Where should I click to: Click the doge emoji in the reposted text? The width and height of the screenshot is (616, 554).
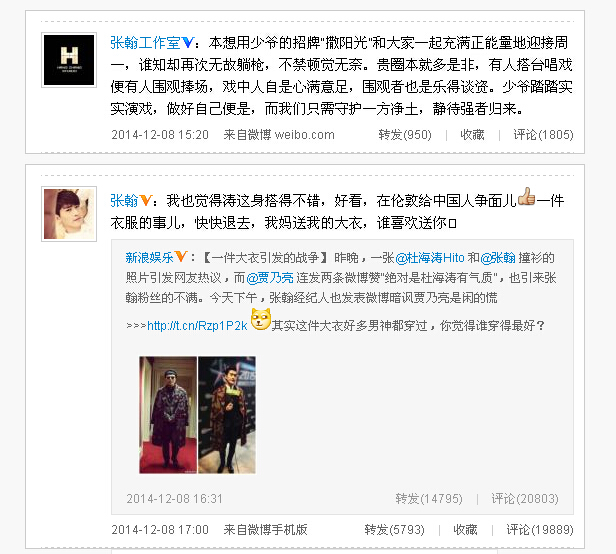pos(260,319)
